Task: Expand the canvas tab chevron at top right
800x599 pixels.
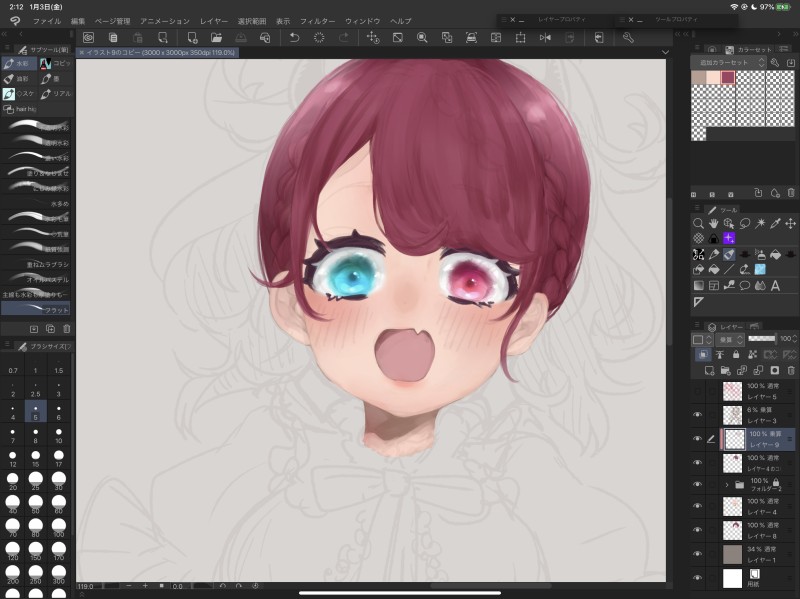Action: 665,52
